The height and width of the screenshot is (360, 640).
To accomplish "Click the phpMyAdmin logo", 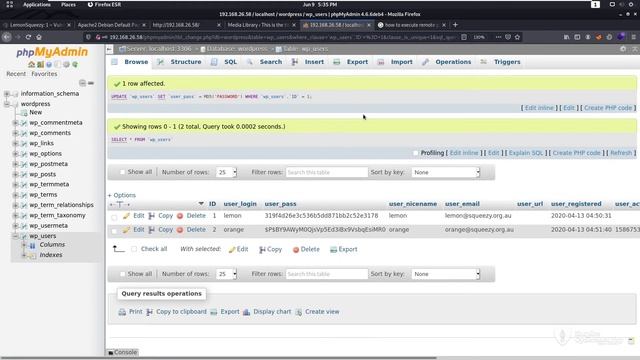I will [52, 52].
